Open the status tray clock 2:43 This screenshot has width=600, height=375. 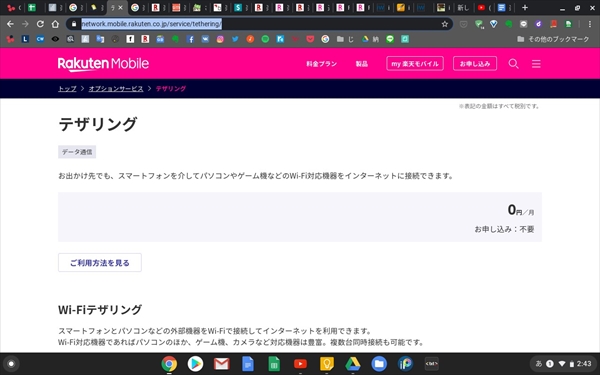[x=584, y=364]
